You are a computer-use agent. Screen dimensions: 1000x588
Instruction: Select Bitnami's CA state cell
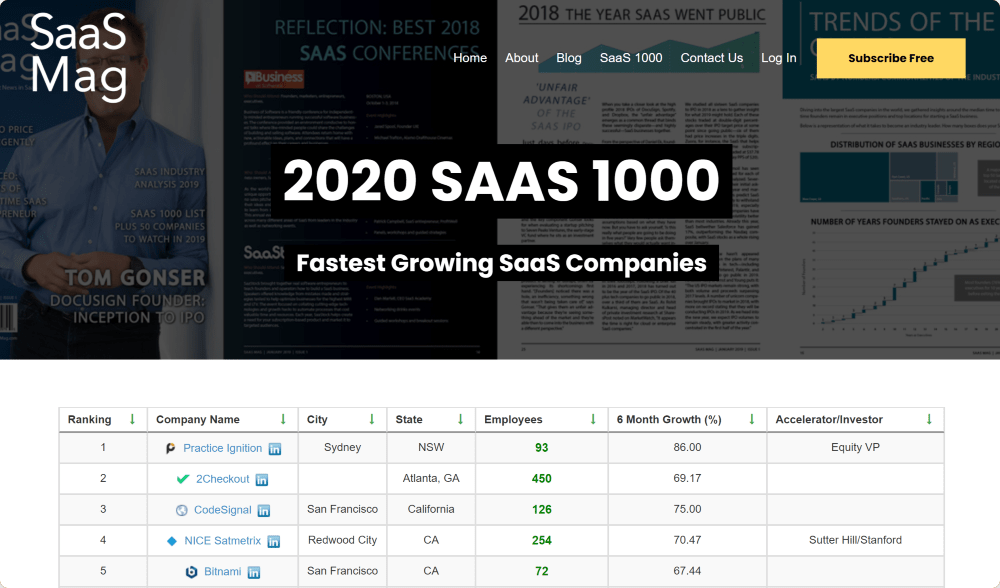coord(431,571)
